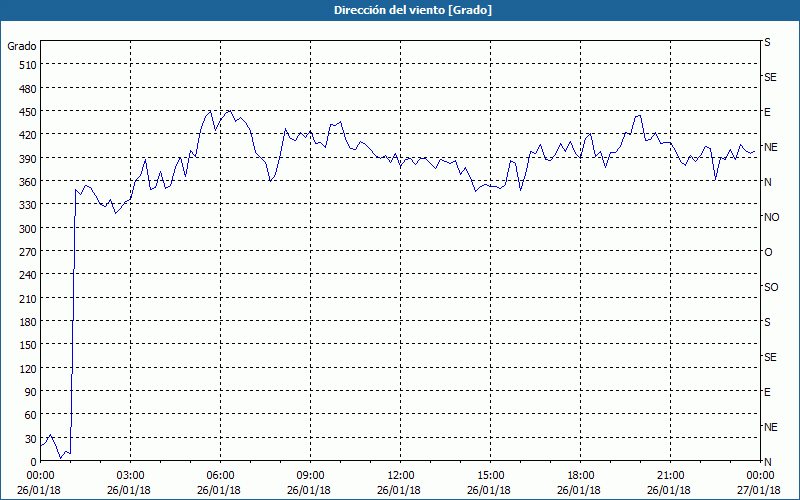This screenshot has width=800, height=500.
Task: Select the 120 value on the left axis
Action: tap(28, 369)
